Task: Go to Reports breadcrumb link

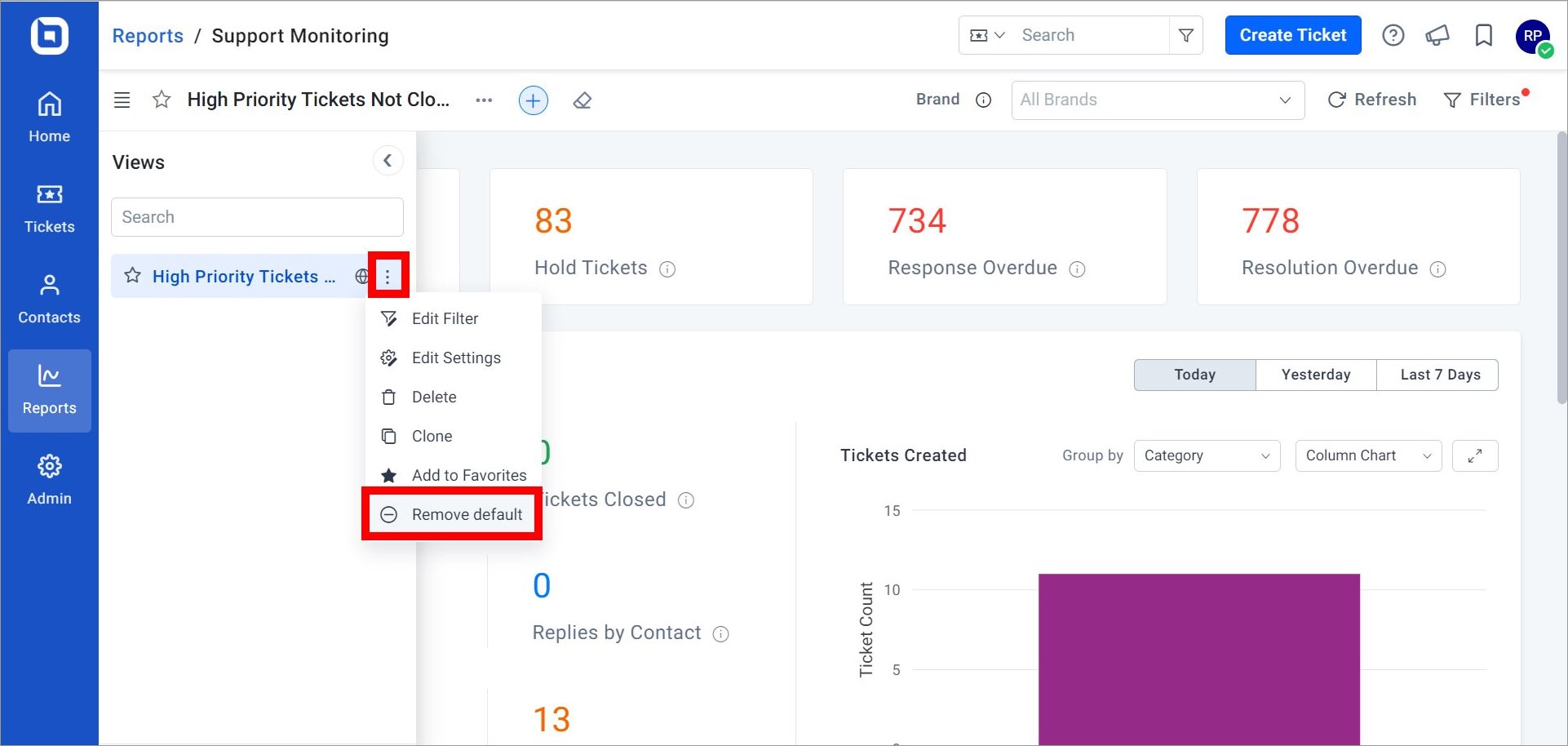Action: tap(148, 36)
